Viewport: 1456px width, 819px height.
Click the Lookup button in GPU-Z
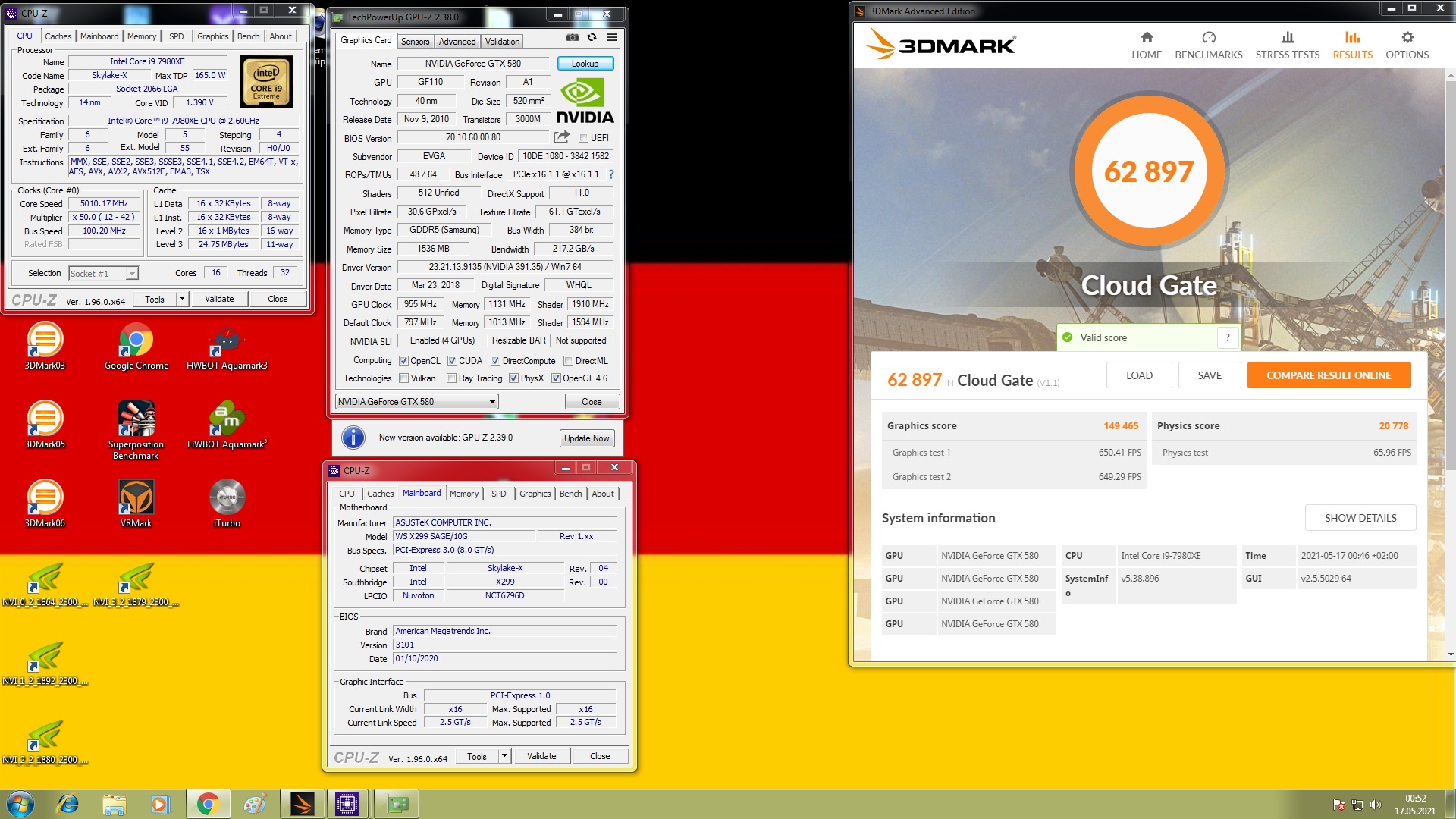585,64
